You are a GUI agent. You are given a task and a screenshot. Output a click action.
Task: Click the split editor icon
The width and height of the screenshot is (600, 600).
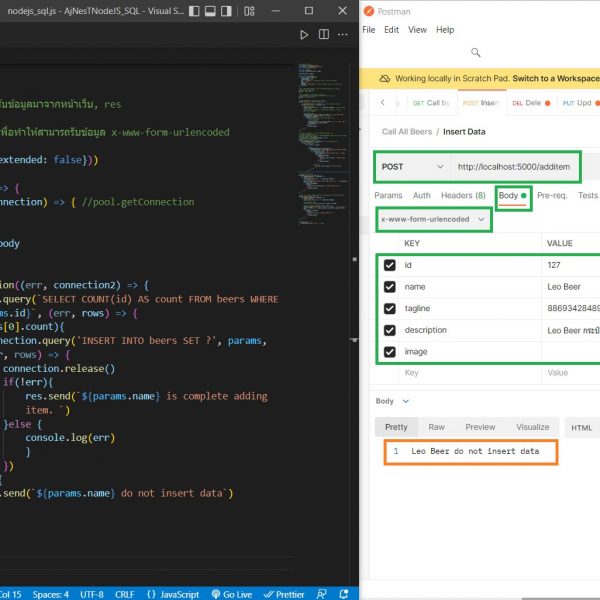tap(324, 35)
